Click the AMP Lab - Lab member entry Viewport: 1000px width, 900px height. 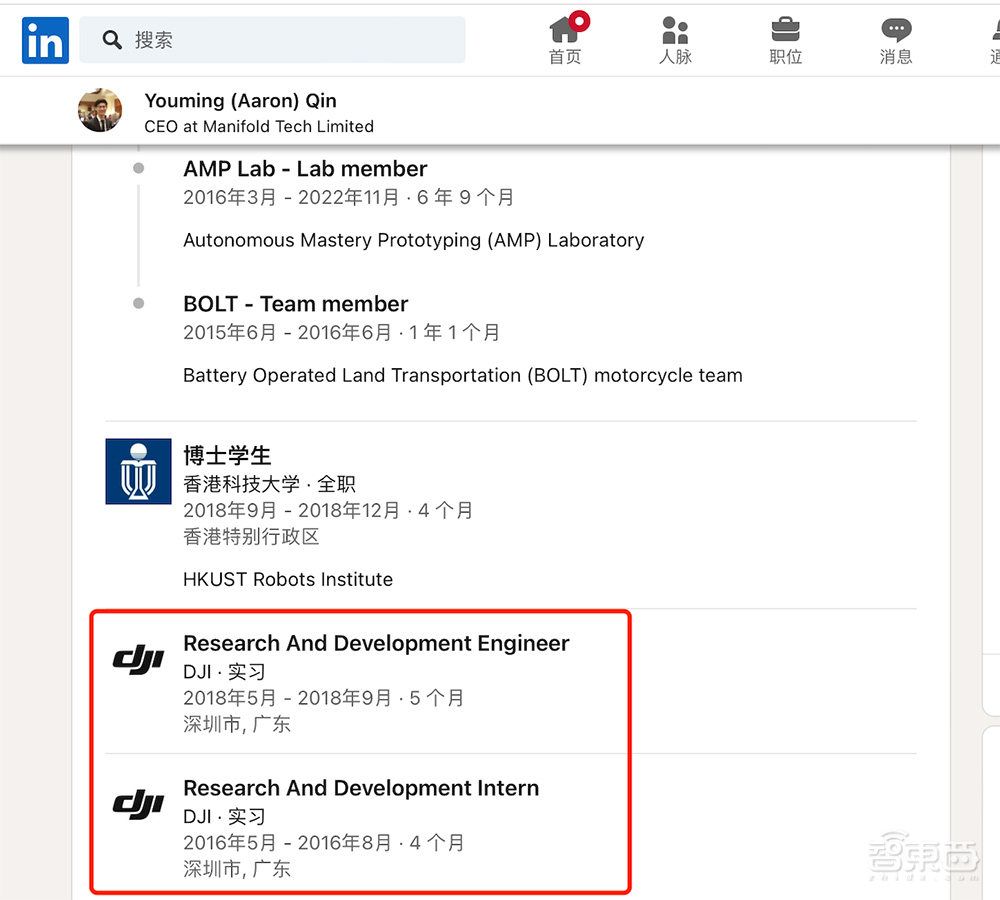304,168
